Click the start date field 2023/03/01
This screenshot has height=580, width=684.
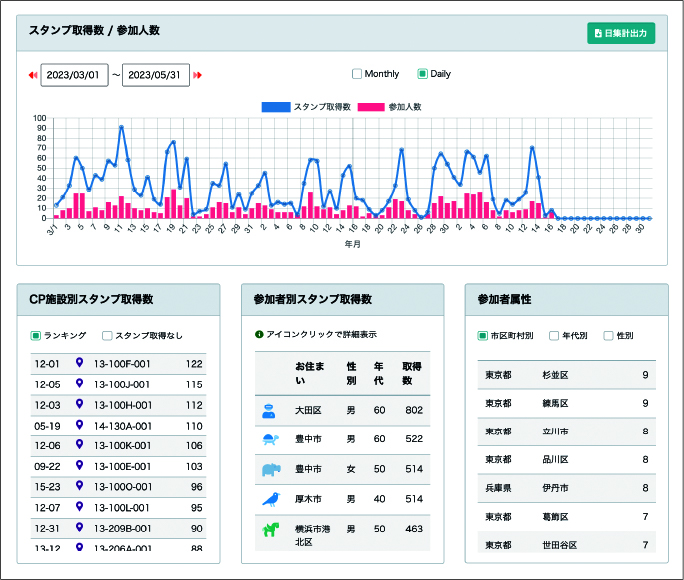pyautogui.click(x=74, y=75)
